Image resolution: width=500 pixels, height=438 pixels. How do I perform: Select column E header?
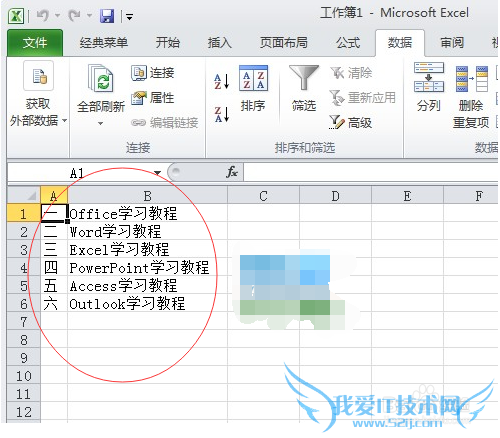pyautogui.click(x=407, y=196)
